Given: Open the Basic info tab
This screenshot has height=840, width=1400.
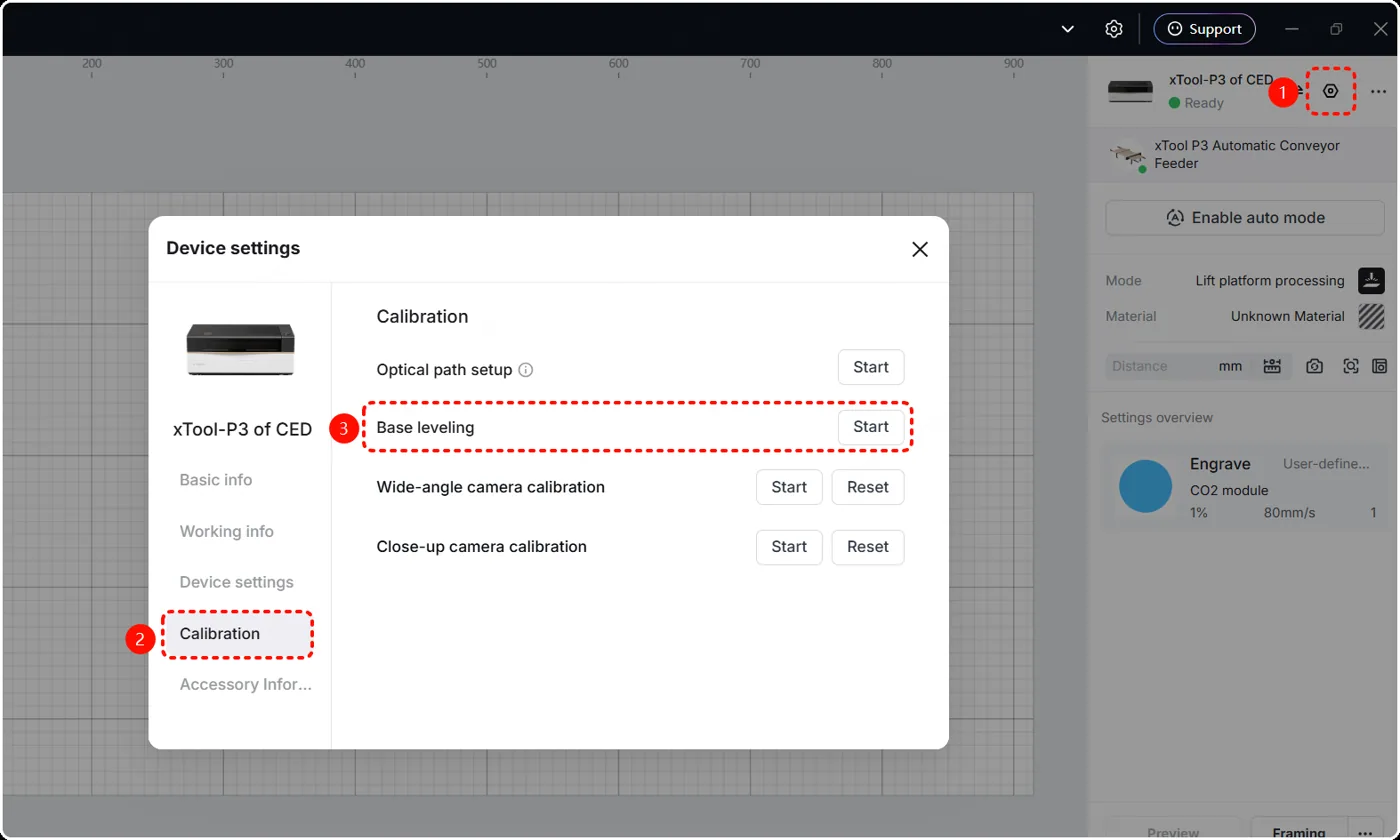Looking at the screenshot, I should point(216,480).
